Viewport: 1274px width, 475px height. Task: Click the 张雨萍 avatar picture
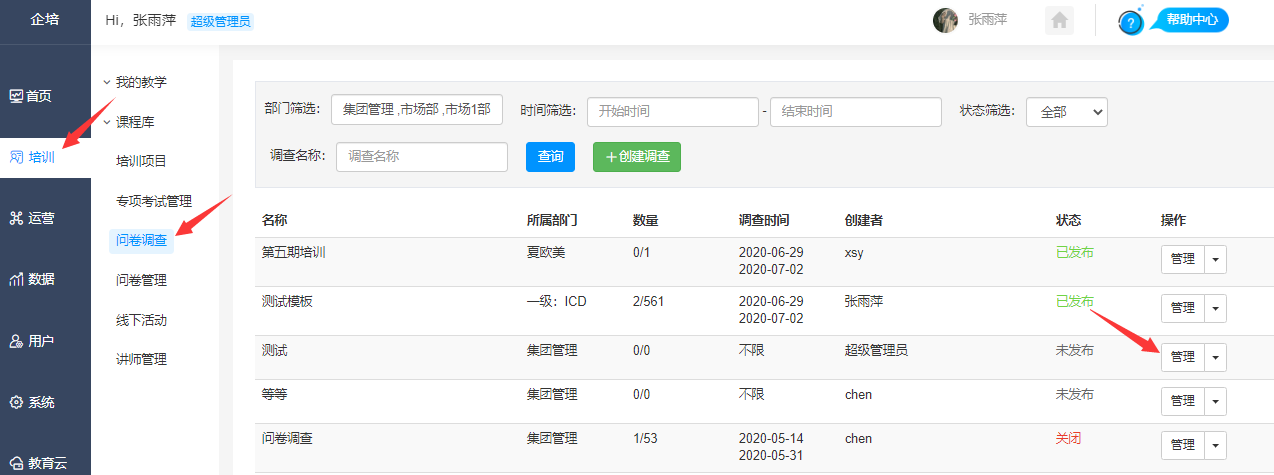(945, 20)
